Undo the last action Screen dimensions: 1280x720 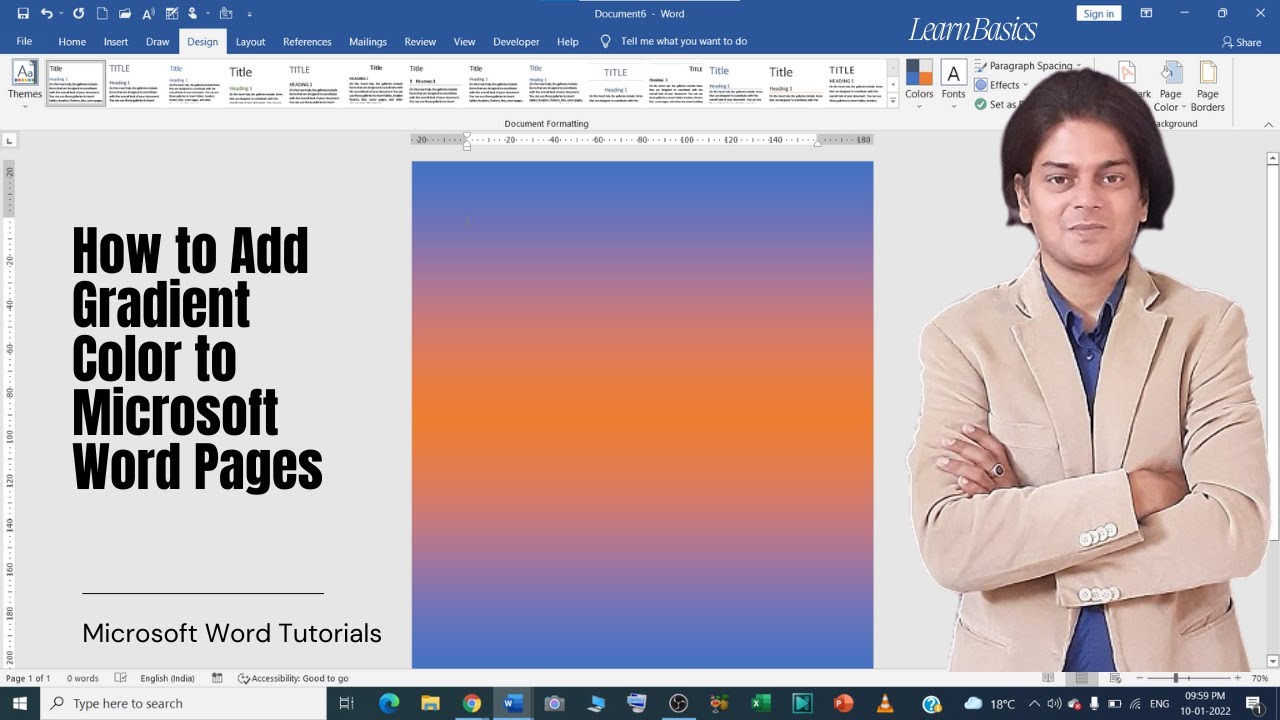(46, 14)
